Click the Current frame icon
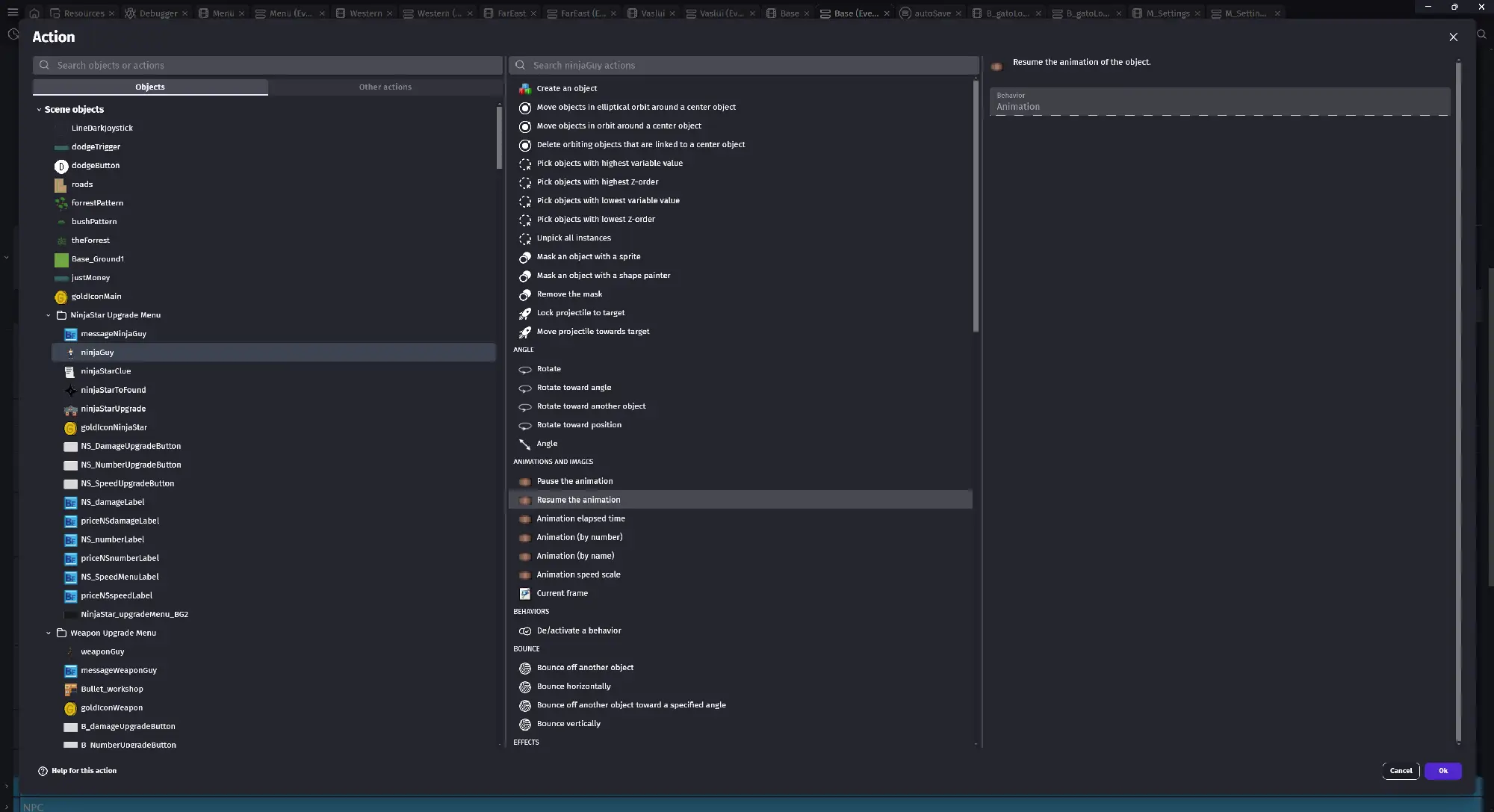 [525, 594]
